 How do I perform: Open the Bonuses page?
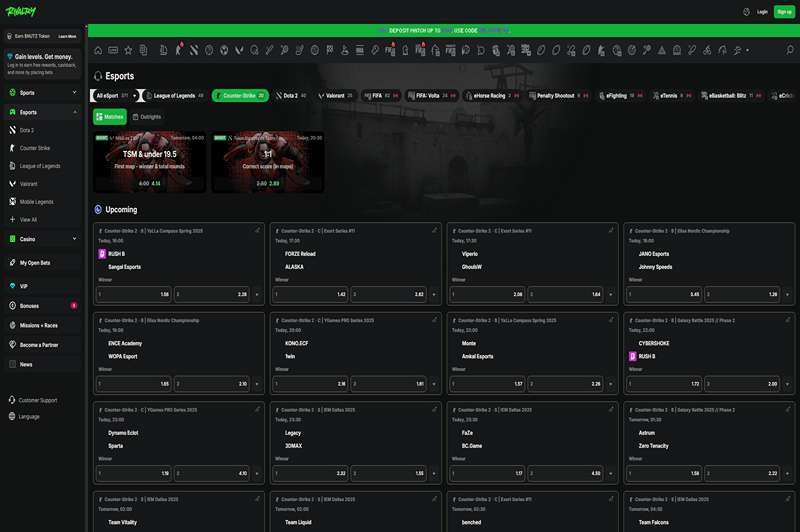click(x=42, y=306)
